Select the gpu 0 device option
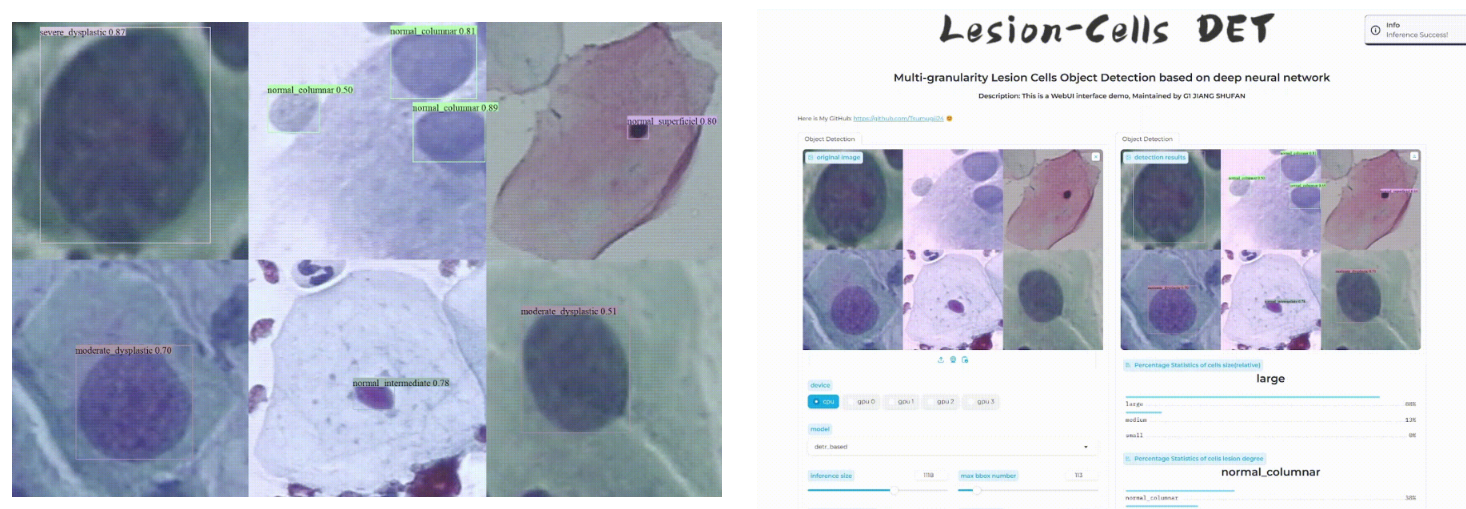 [x=861, y=401]
